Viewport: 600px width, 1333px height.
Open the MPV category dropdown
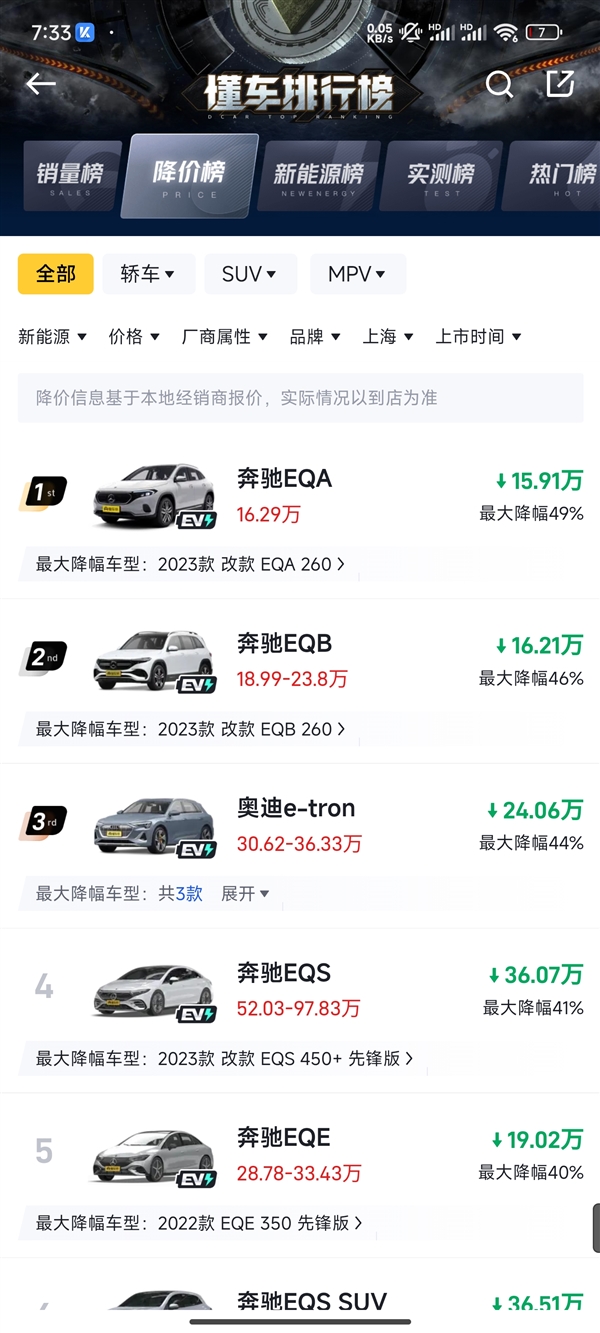pyautogui.click(x=357, y=274)
